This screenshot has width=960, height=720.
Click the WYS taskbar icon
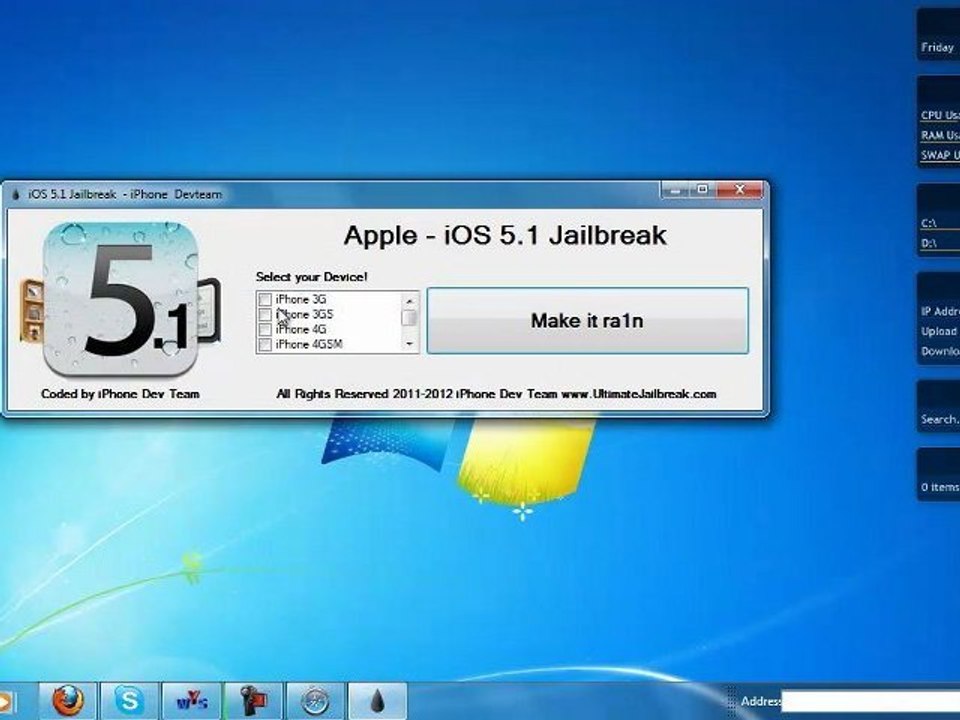192,700
